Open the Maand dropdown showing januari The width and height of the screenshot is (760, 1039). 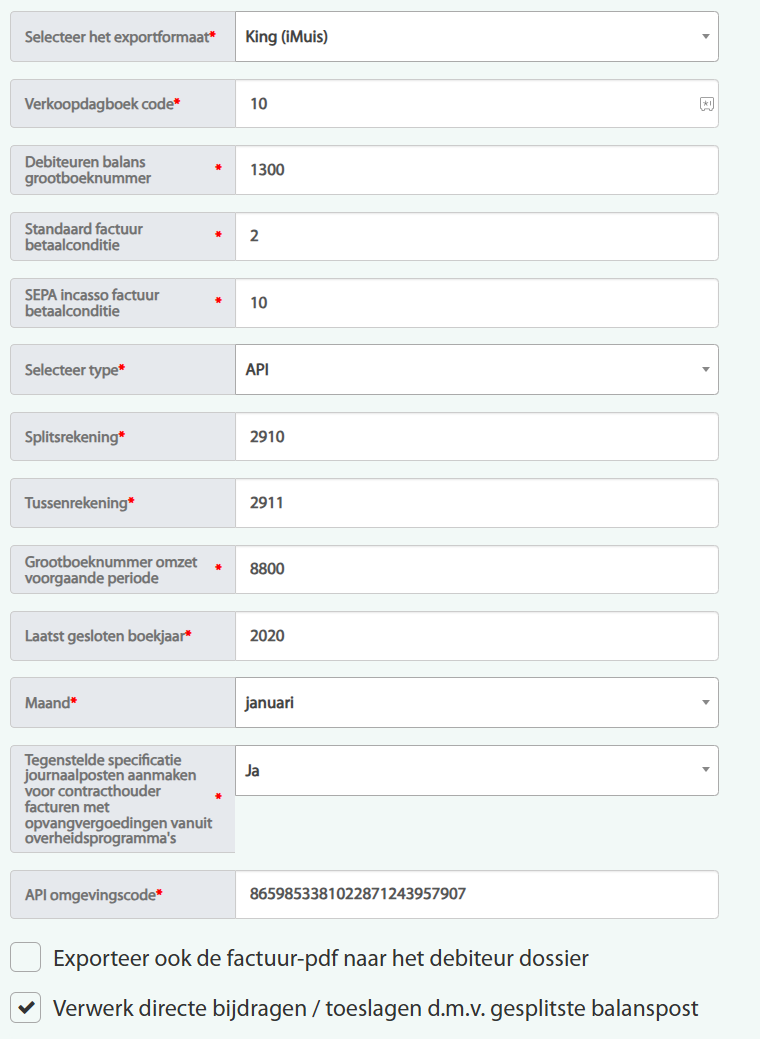tap(476, 703)
